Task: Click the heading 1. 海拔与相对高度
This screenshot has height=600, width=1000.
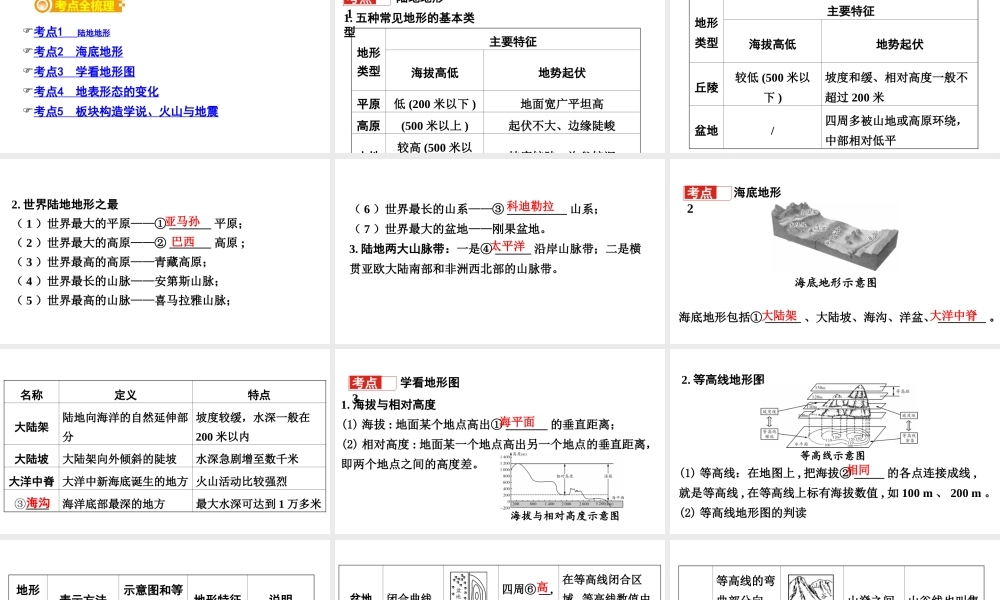Action: click(388, 404)
